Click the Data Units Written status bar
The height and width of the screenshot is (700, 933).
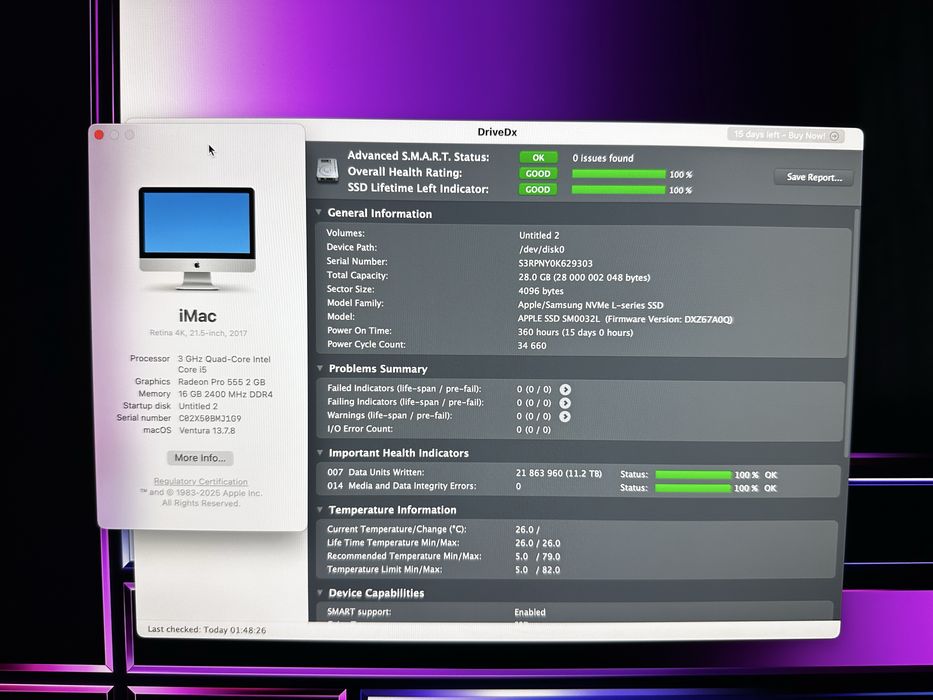pos(693,474)
